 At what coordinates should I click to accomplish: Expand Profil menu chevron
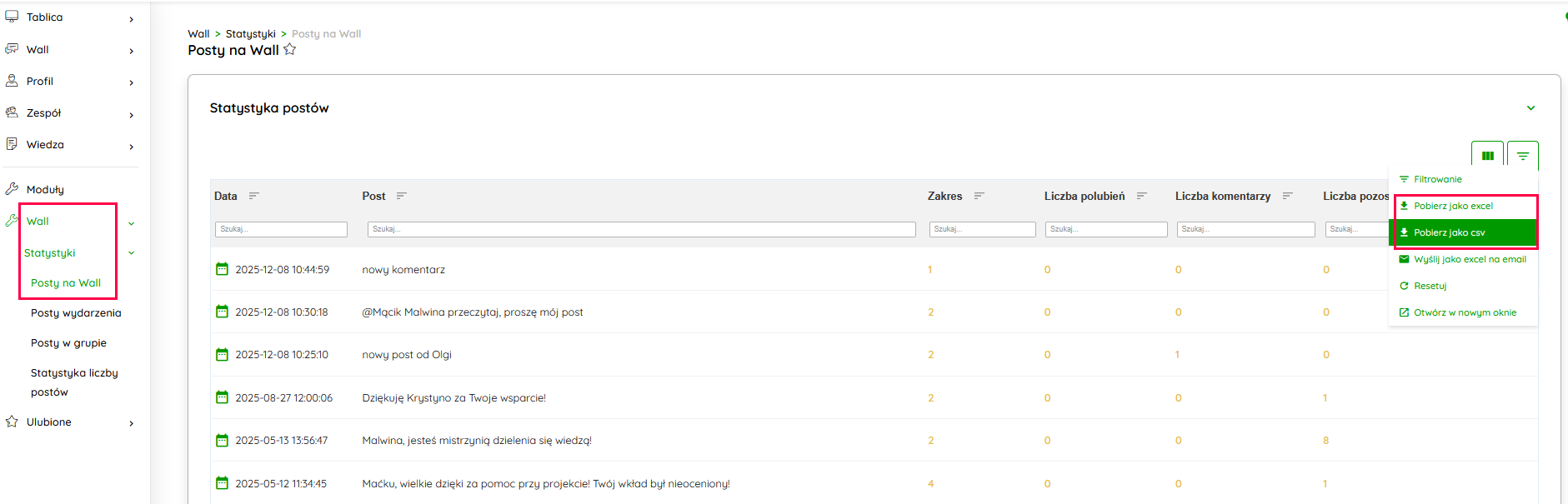[x=132, y=82]
